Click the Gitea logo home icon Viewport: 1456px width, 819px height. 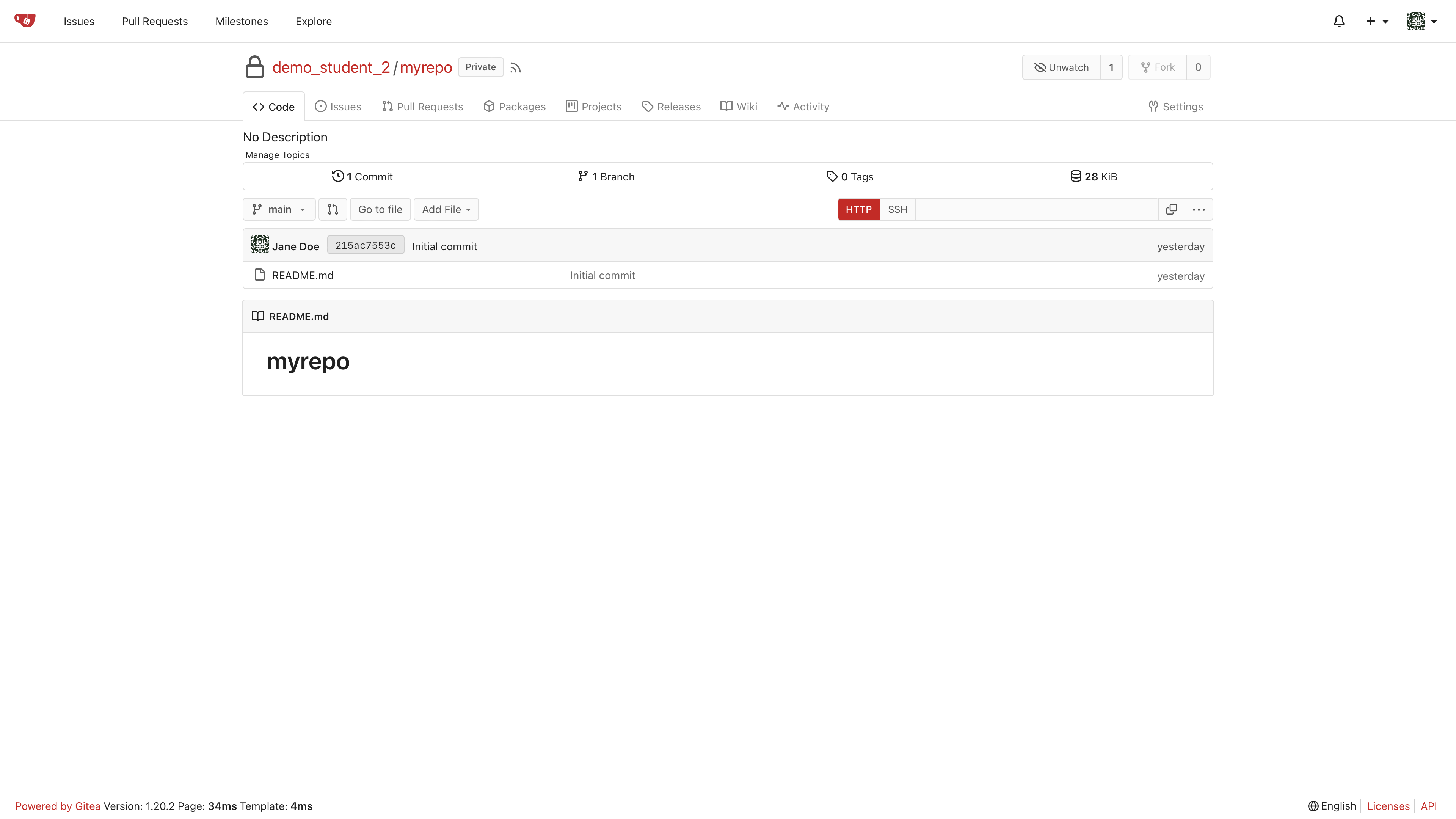coord(25,21)
